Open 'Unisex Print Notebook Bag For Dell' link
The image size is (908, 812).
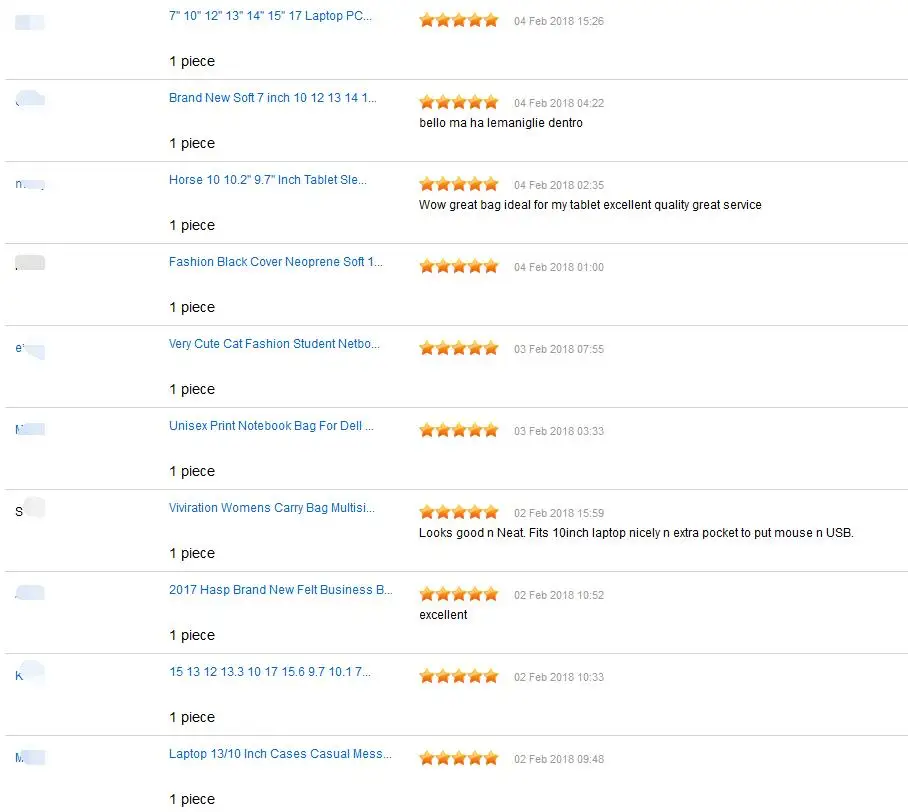pos(271,426)
